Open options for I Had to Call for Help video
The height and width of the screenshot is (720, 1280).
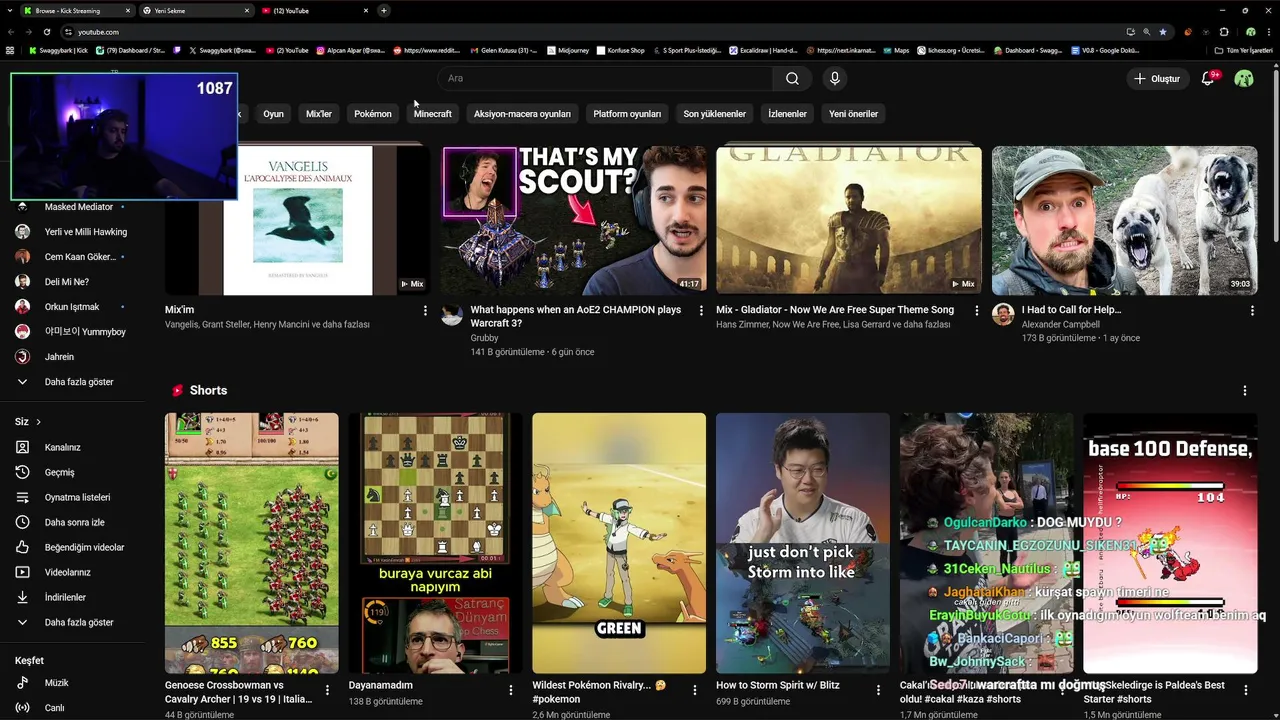pos(1252,311)
